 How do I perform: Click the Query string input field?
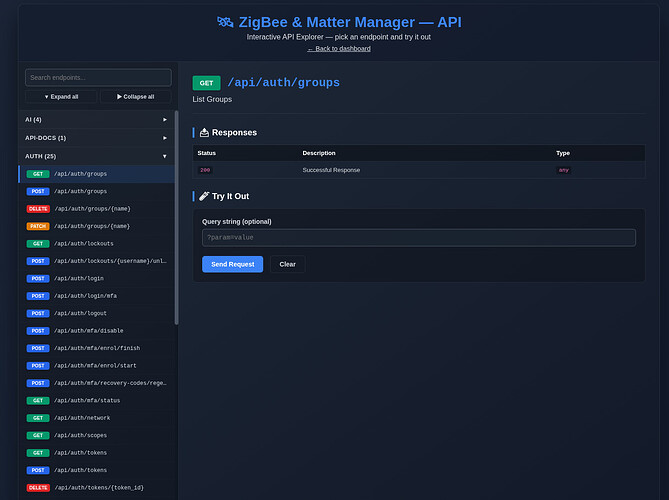(x=419, y=238)
